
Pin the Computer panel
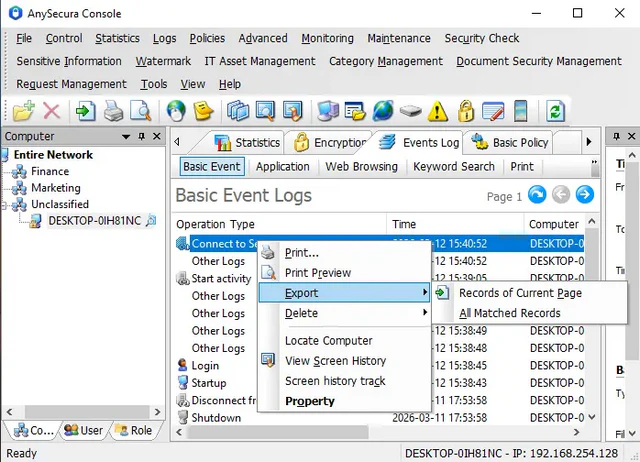click(x=142, y=136)
